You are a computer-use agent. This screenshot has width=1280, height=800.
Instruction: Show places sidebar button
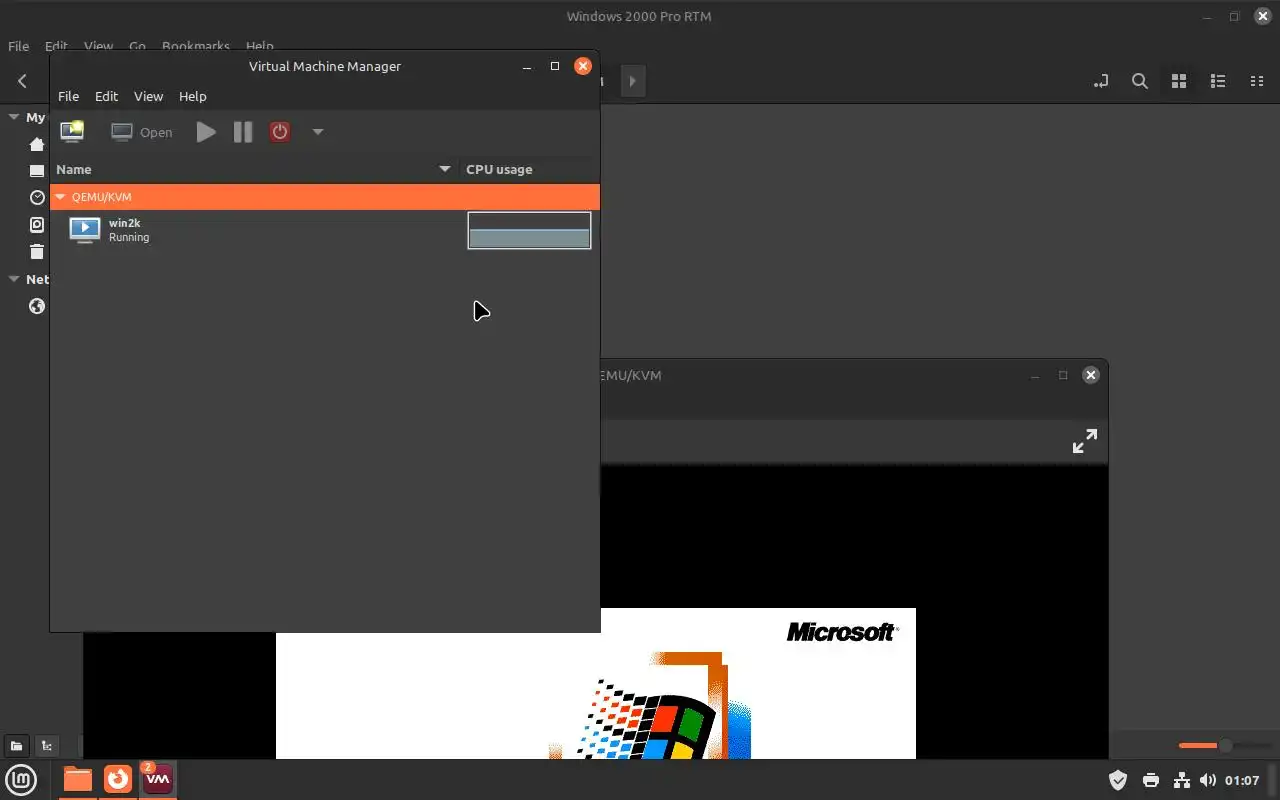(16, 745)
